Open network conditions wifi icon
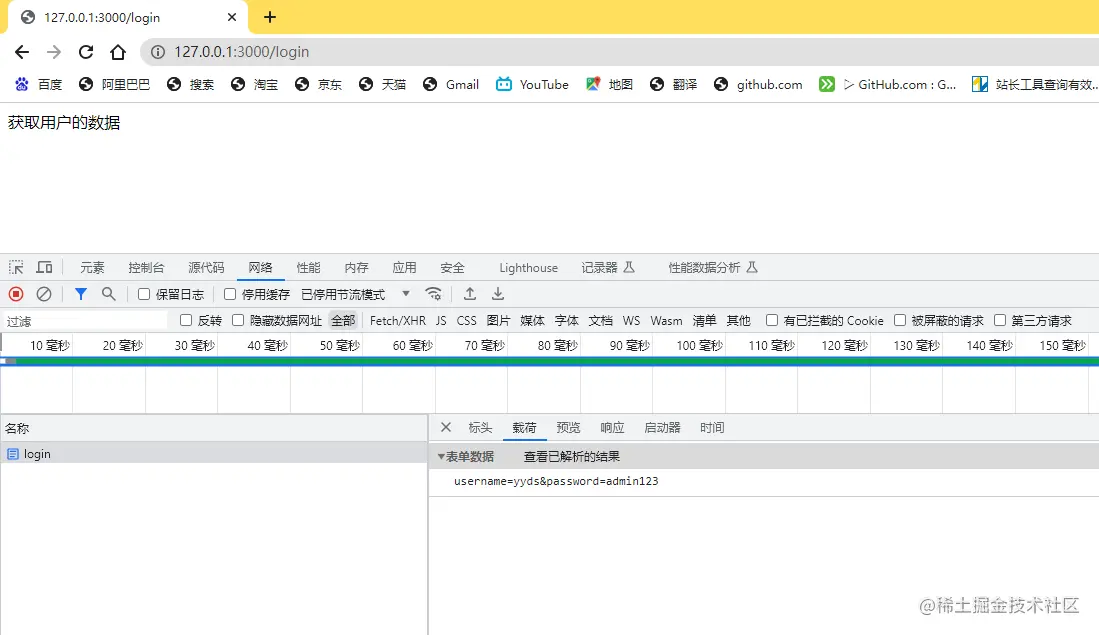This screenshot has width=1099, height=635. point(434,294)
